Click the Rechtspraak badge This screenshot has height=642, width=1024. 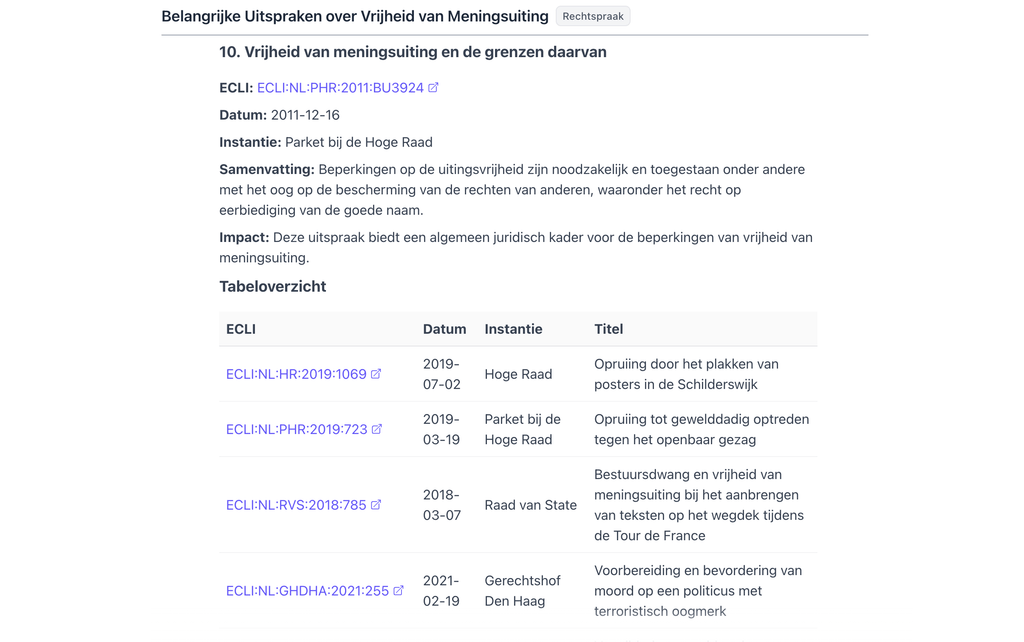point(593,16)
